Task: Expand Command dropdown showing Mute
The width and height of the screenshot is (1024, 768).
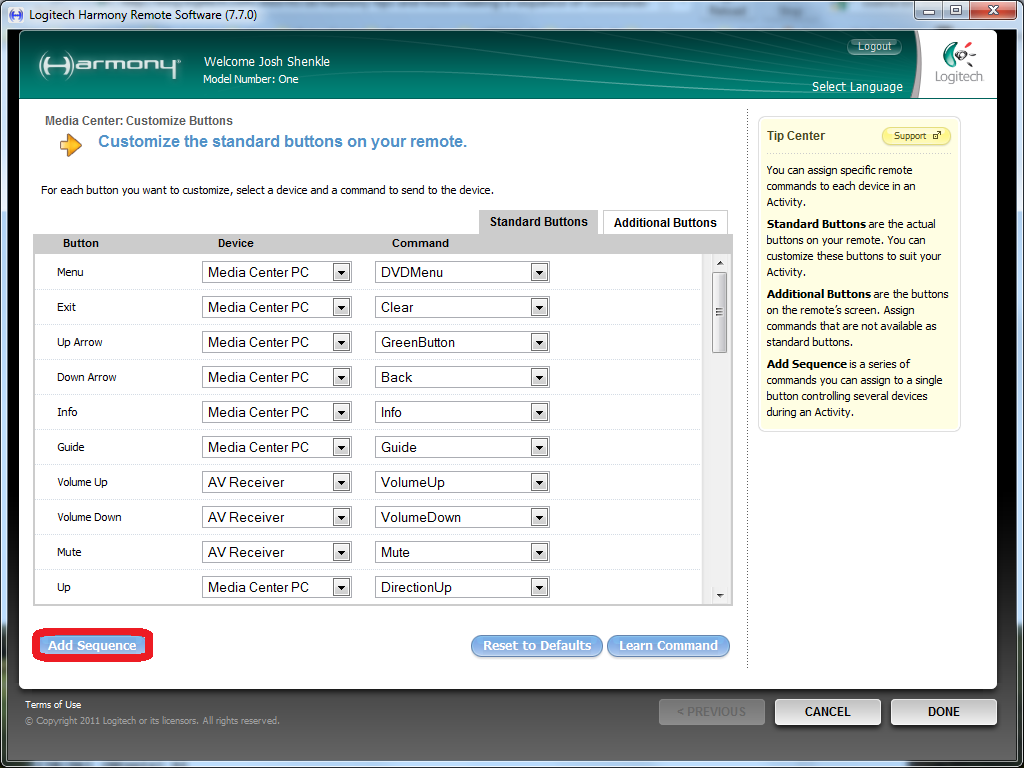Action: click(462, 552)
